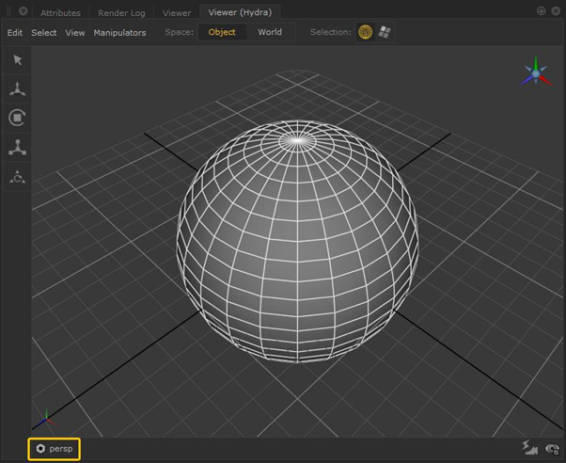
Task: Open the persp camera dropdown
Action: [x=54, y=449]
